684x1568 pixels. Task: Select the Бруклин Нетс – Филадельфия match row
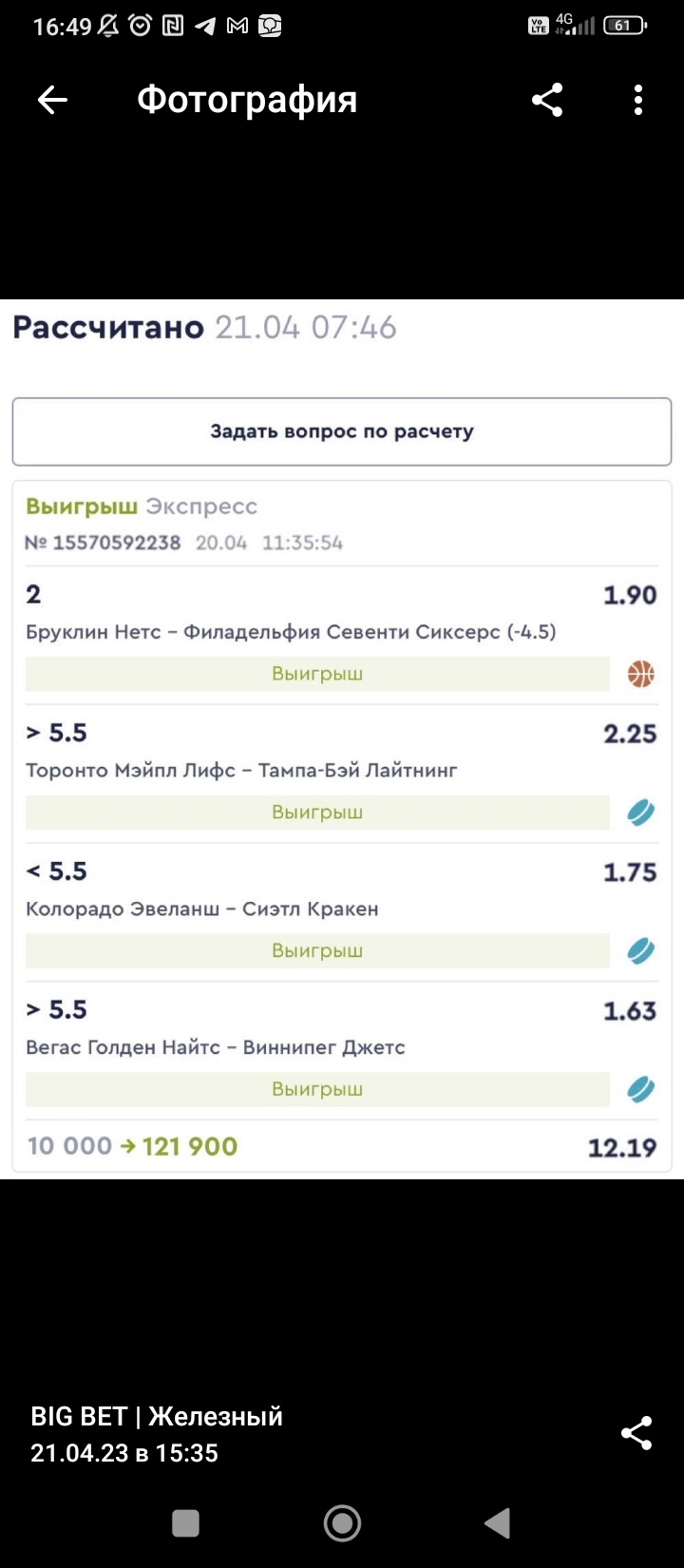pyautogui.click(x=291, y=632)
